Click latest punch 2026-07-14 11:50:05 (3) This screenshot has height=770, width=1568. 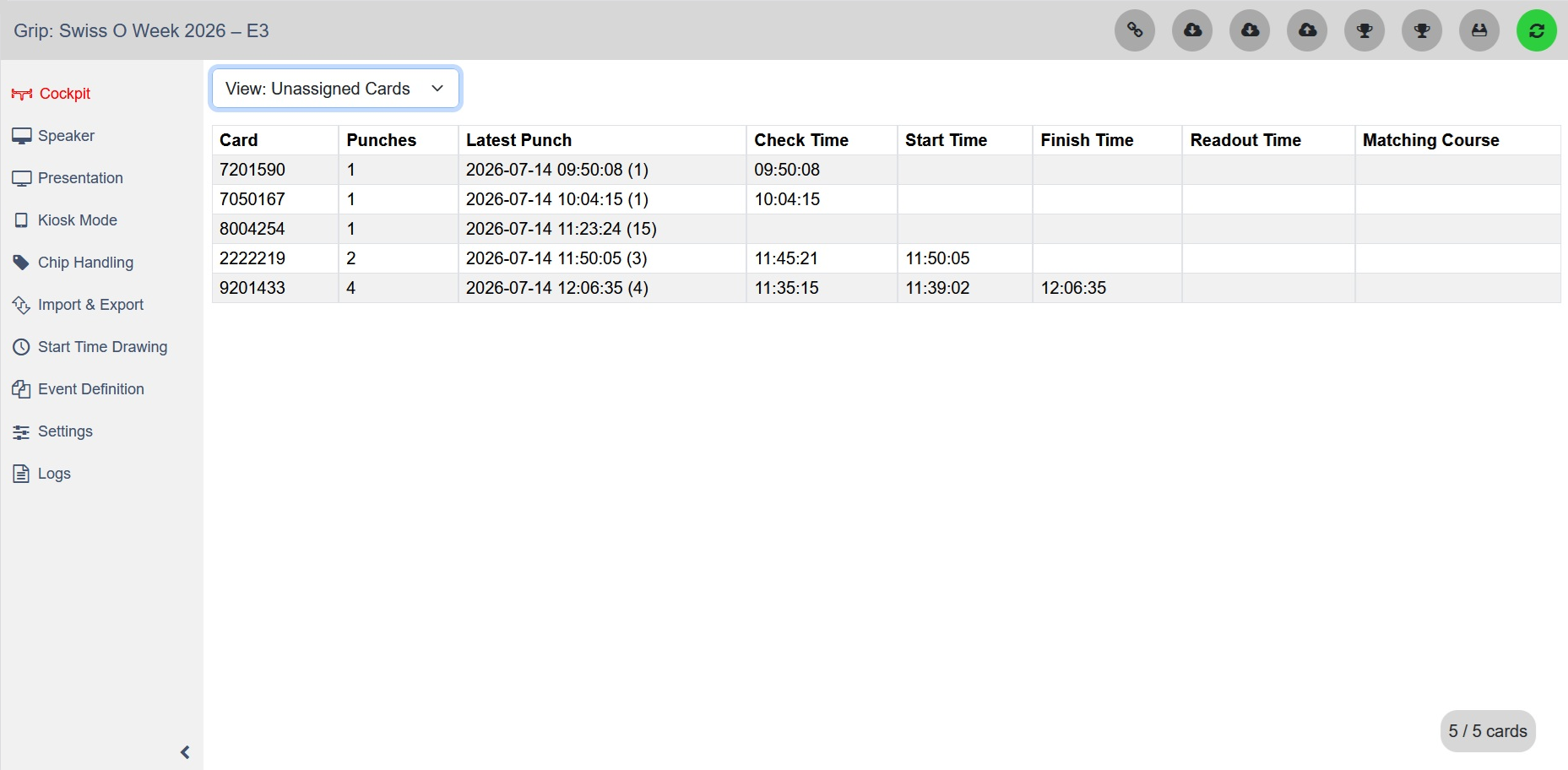[x=557, y=258]
